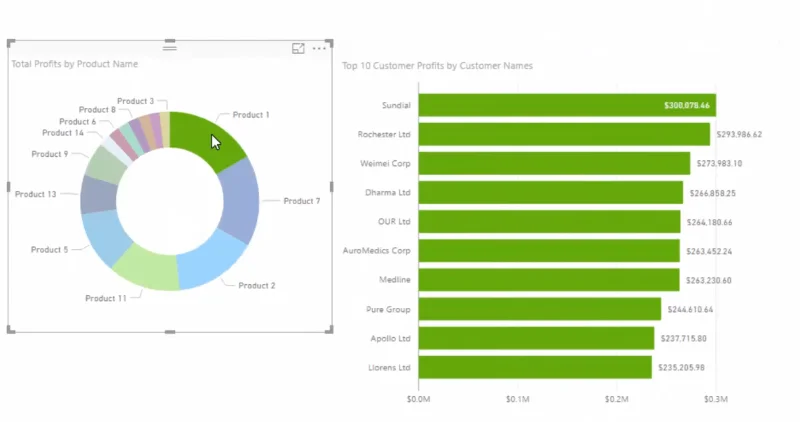Select the Product 5 donut slice
The image size is (800, 422).
105,236
